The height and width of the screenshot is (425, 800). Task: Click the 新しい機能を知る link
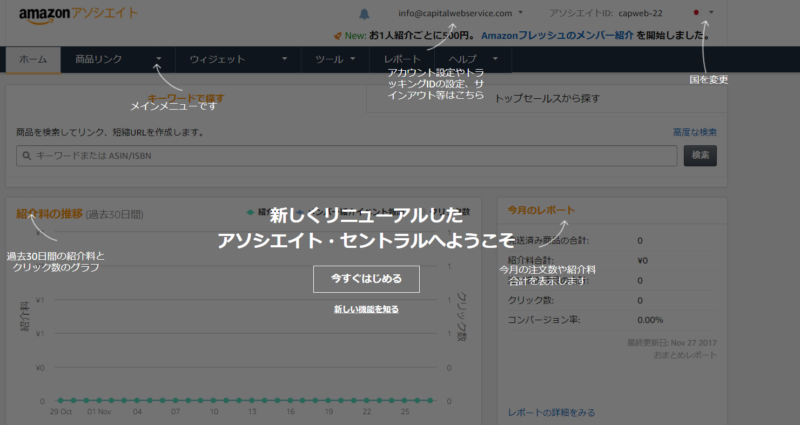click(366, 309)
